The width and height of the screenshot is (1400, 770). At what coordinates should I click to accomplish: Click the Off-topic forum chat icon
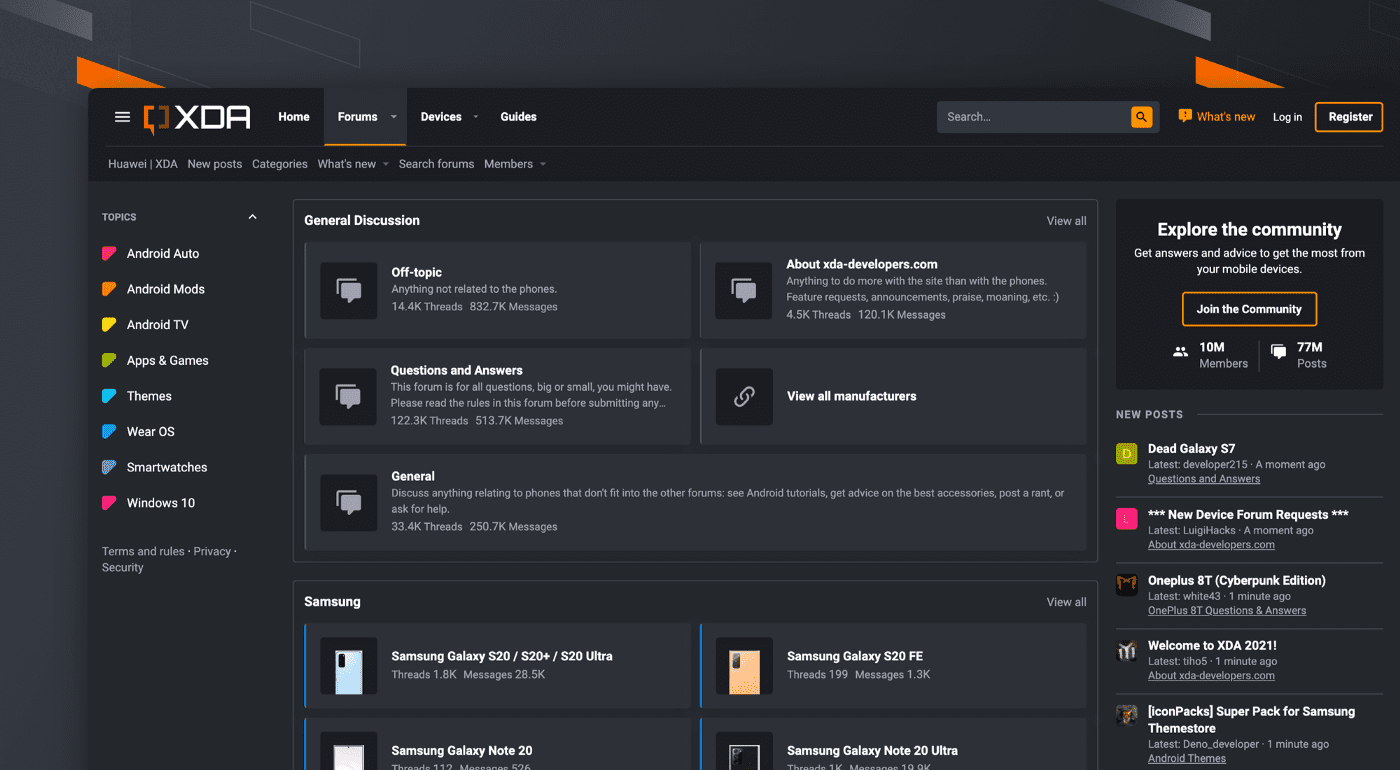click(348, 291)
